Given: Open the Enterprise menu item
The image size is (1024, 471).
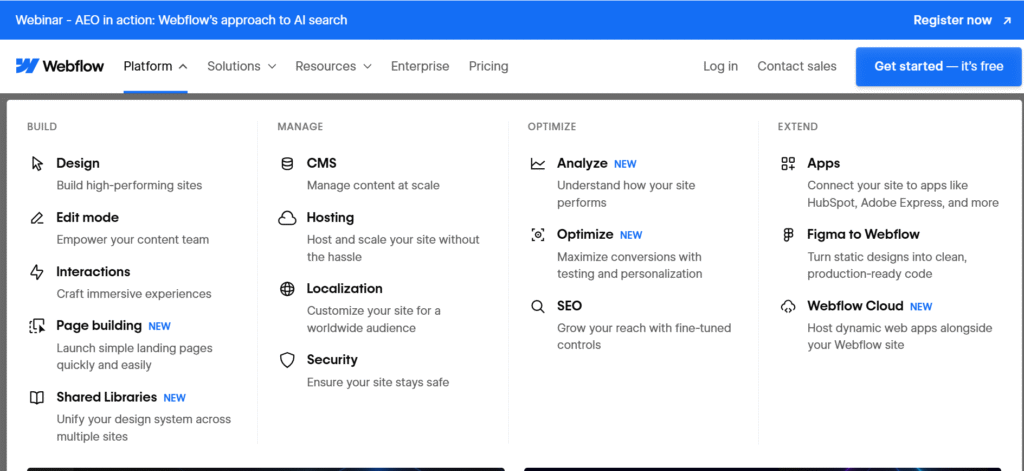Looking at the screenshot, I should click(x=420, y=66).
